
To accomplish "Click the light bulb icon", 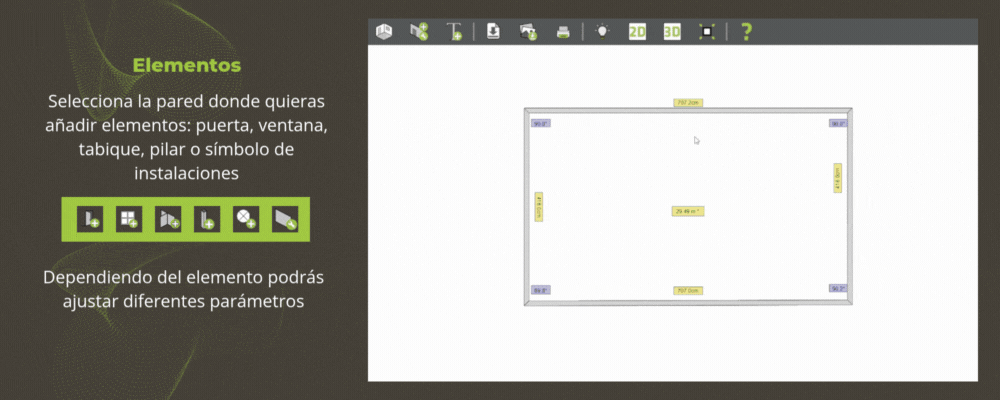I will click(602, 31).
